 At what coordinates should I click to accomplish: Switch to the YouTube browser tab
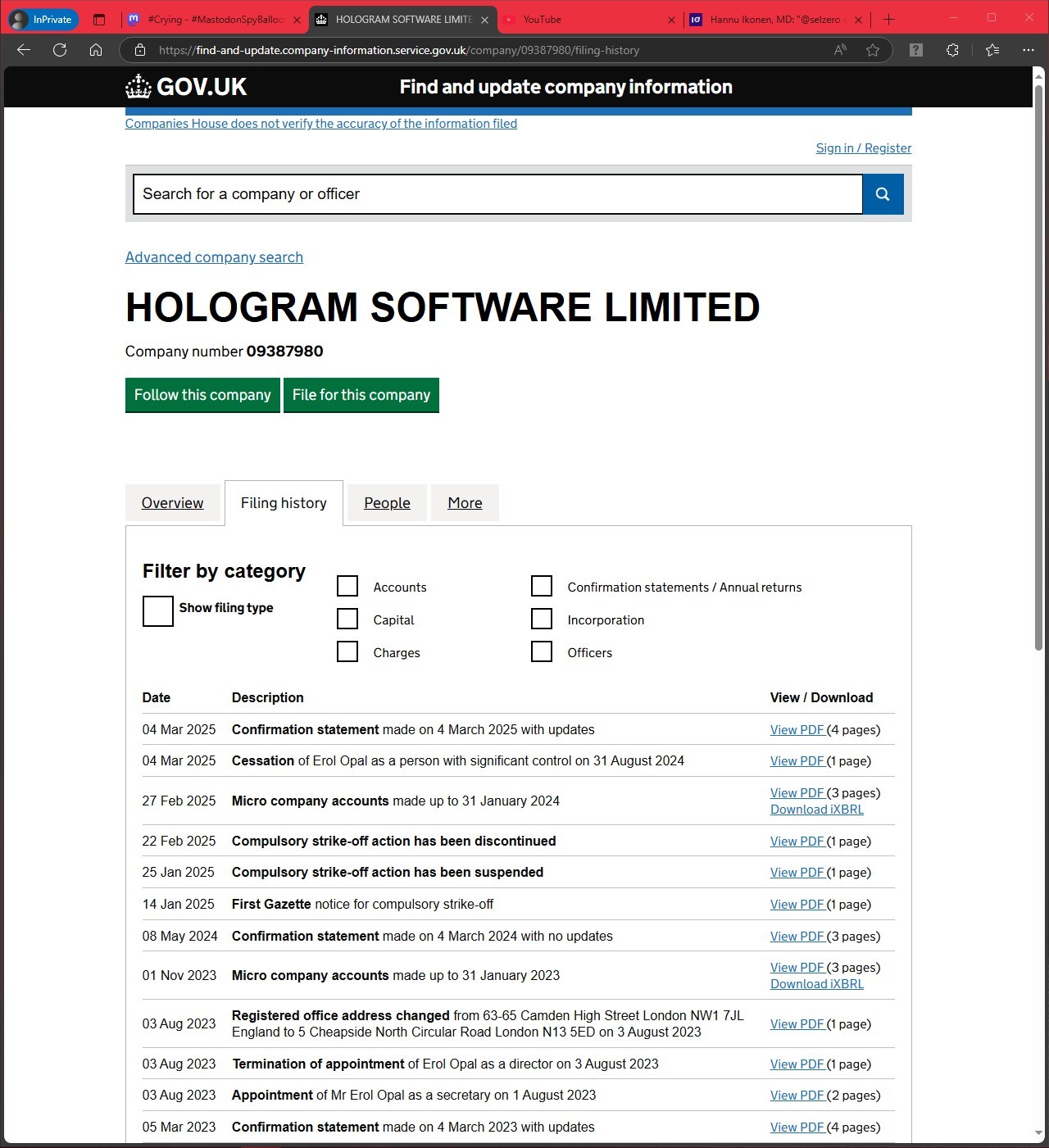[589, 20]
